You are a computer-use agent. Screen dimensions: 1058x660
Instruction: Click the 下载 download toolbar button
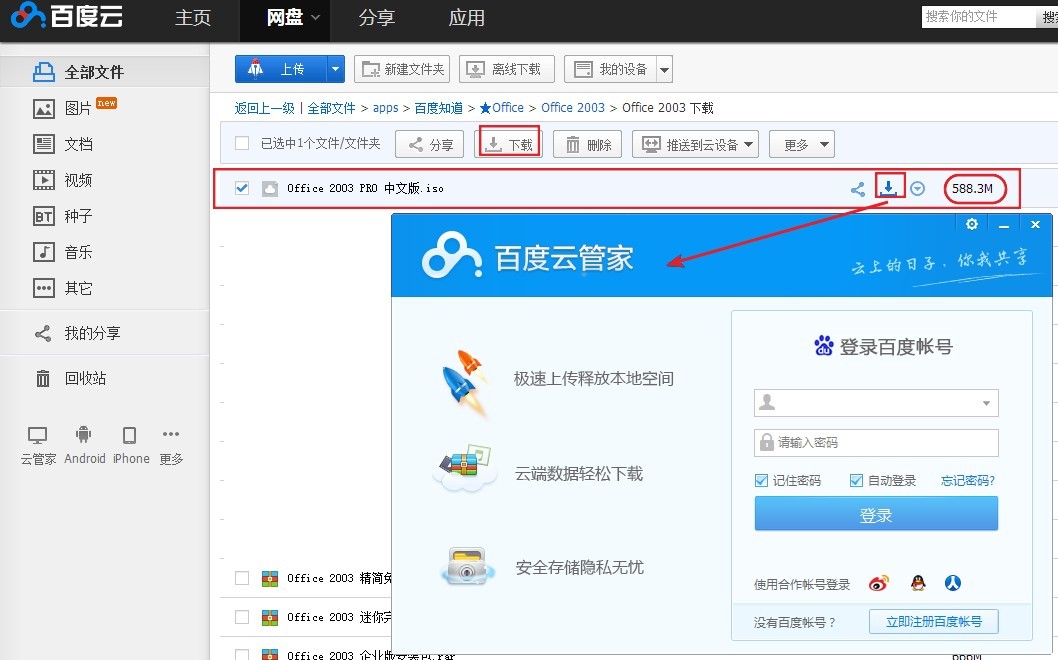pos(509,144)
